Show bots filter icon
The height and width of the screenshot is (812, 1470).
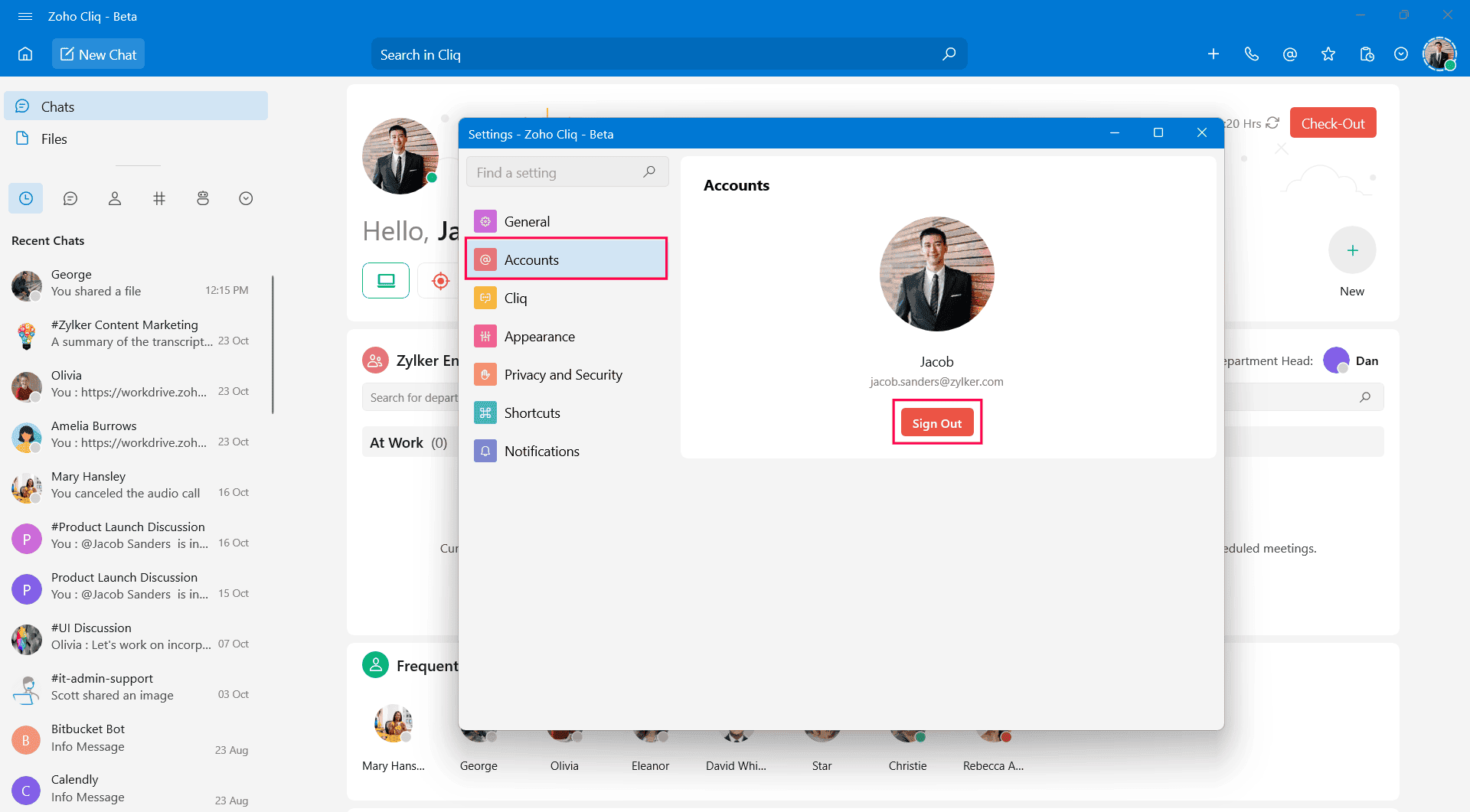click(x=203, y=198)
